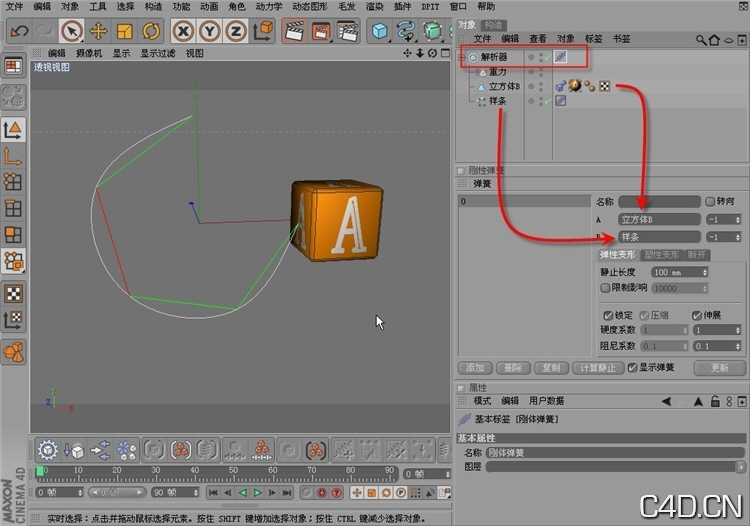Click rigid spring tag on 解析器
This screenshot has height=526, width=750.
pos(561,57)
